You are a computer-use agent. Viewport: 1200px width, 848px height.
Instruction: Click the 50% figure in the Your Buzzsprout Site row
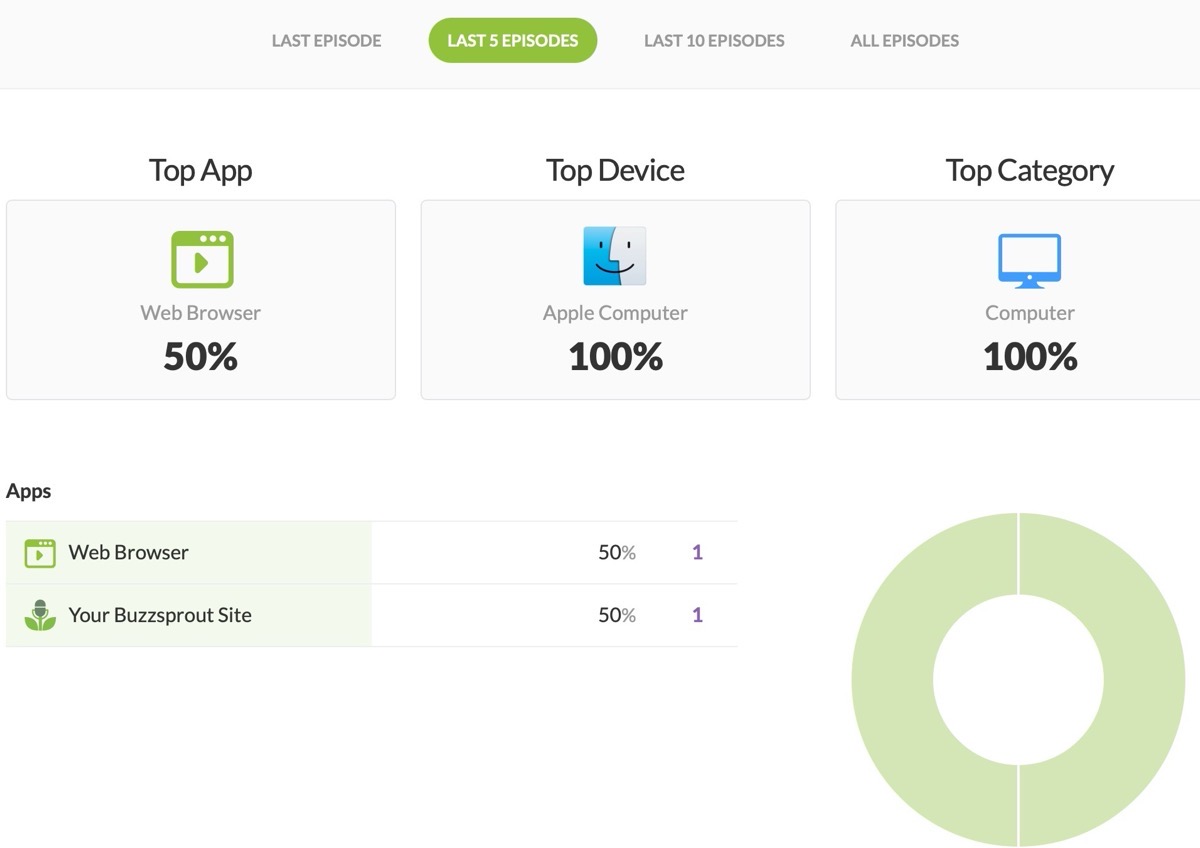coord(616,615)
